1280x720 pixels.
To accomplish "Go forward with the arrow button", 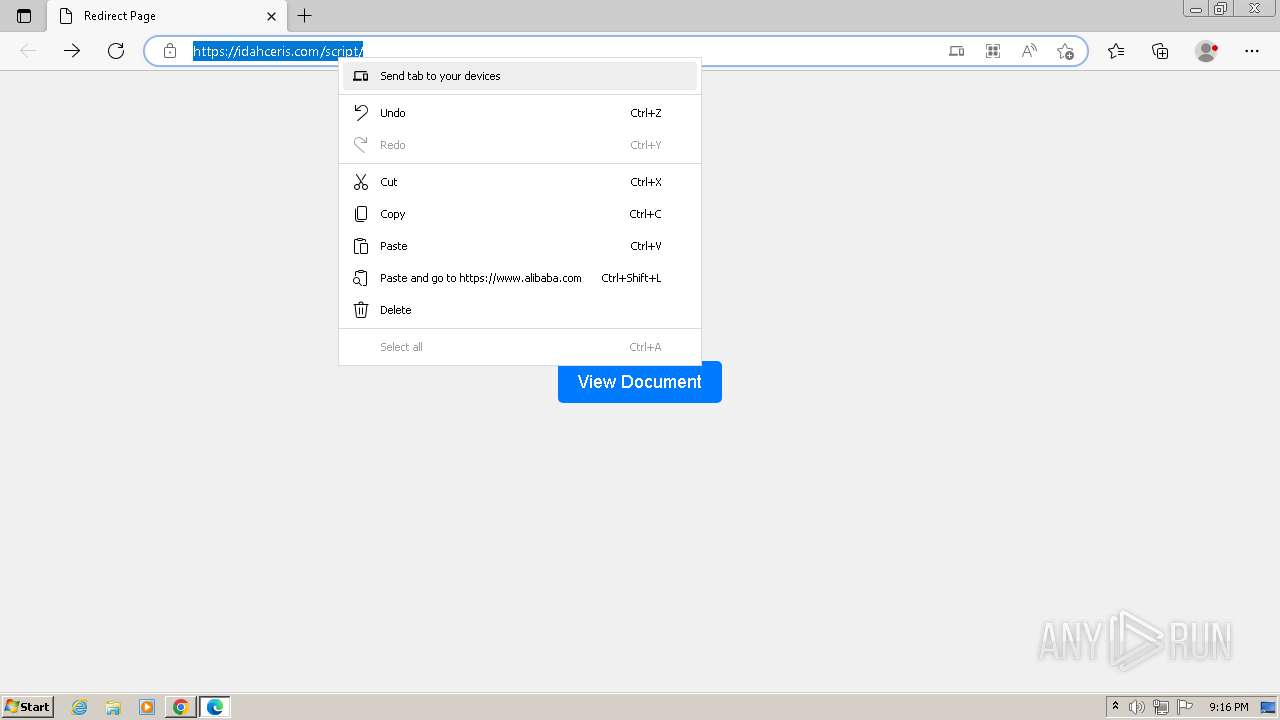I will 72,51.
